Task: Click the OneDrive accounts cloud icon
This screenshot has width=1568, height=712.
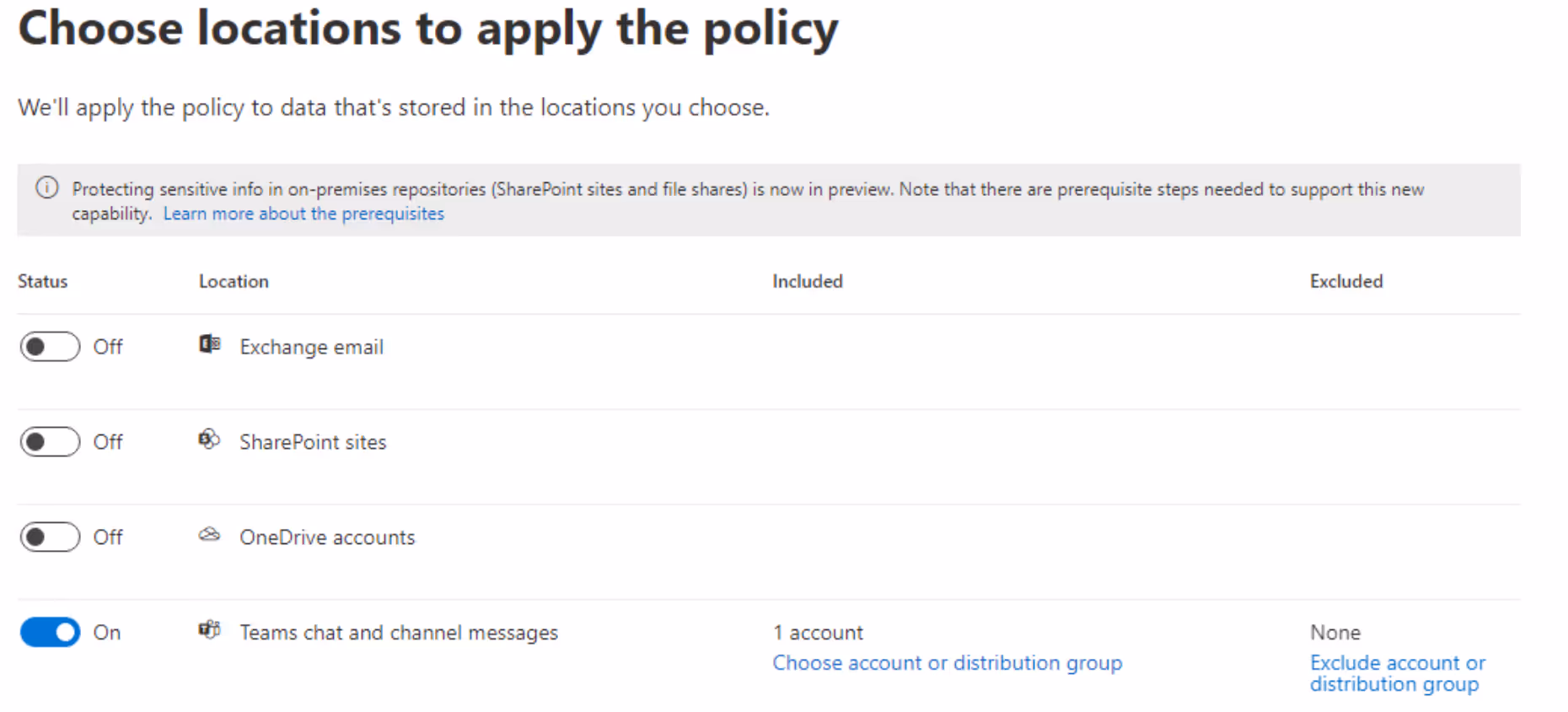Action: point(209,535)
